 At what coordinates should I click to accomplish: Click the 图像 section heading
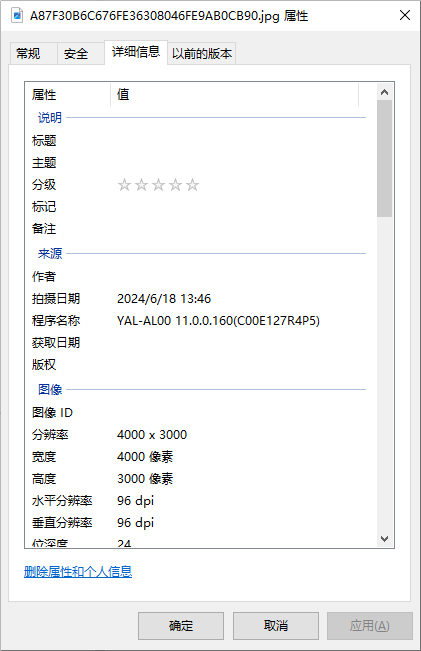click(x=50, y=389)
